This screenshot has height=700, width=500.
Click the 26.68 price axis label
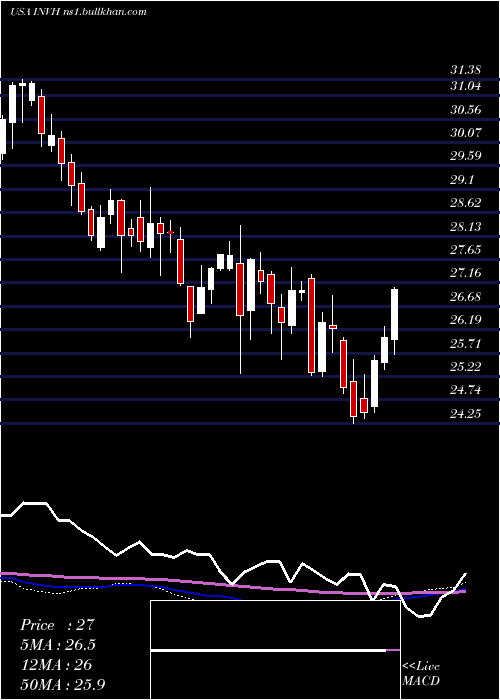pyautogui.click(x=465, y=296)
